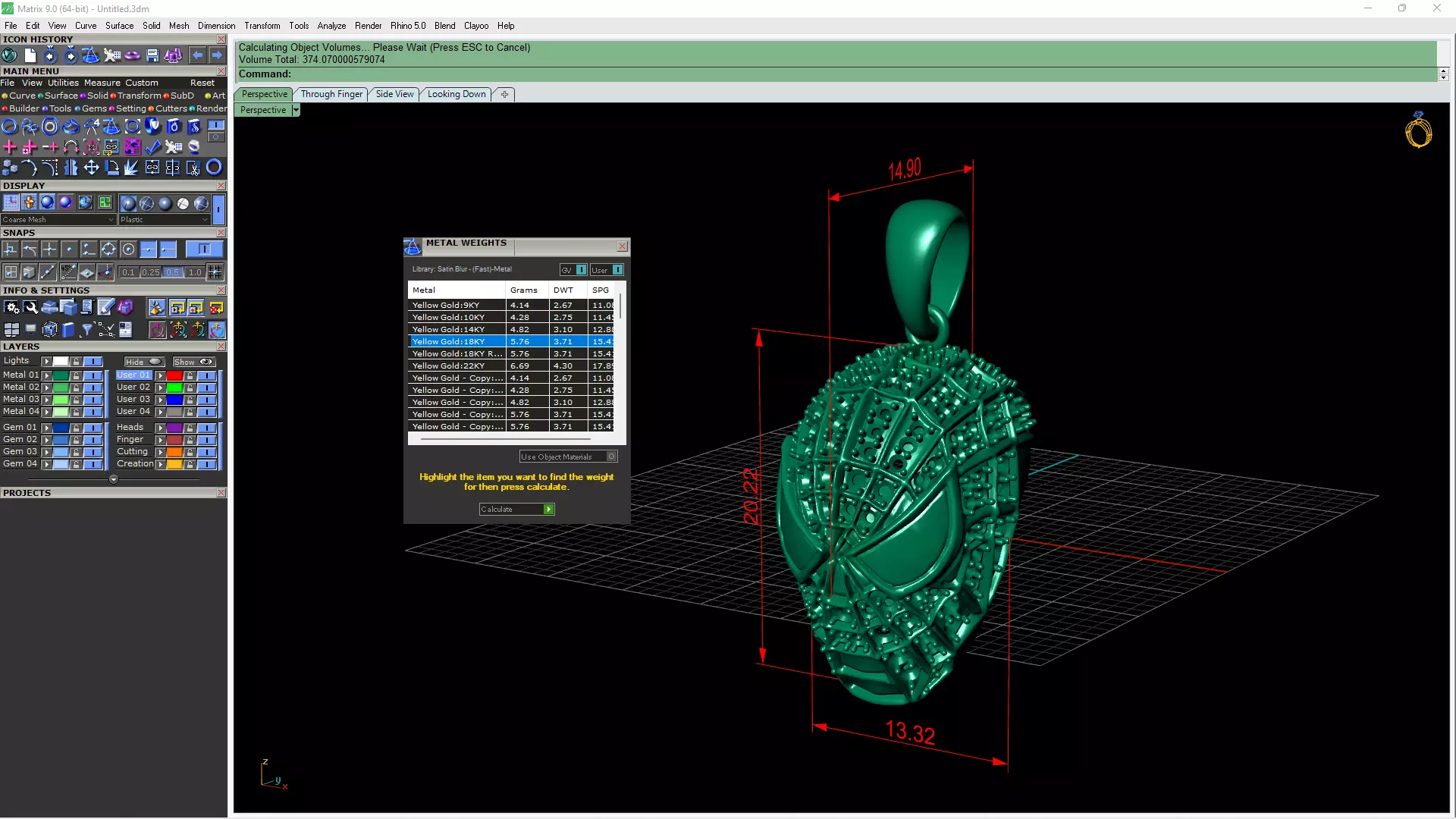Screen dimensions: 1456x819
Task: Open the blue S style book icon
Action: point(194,126)
